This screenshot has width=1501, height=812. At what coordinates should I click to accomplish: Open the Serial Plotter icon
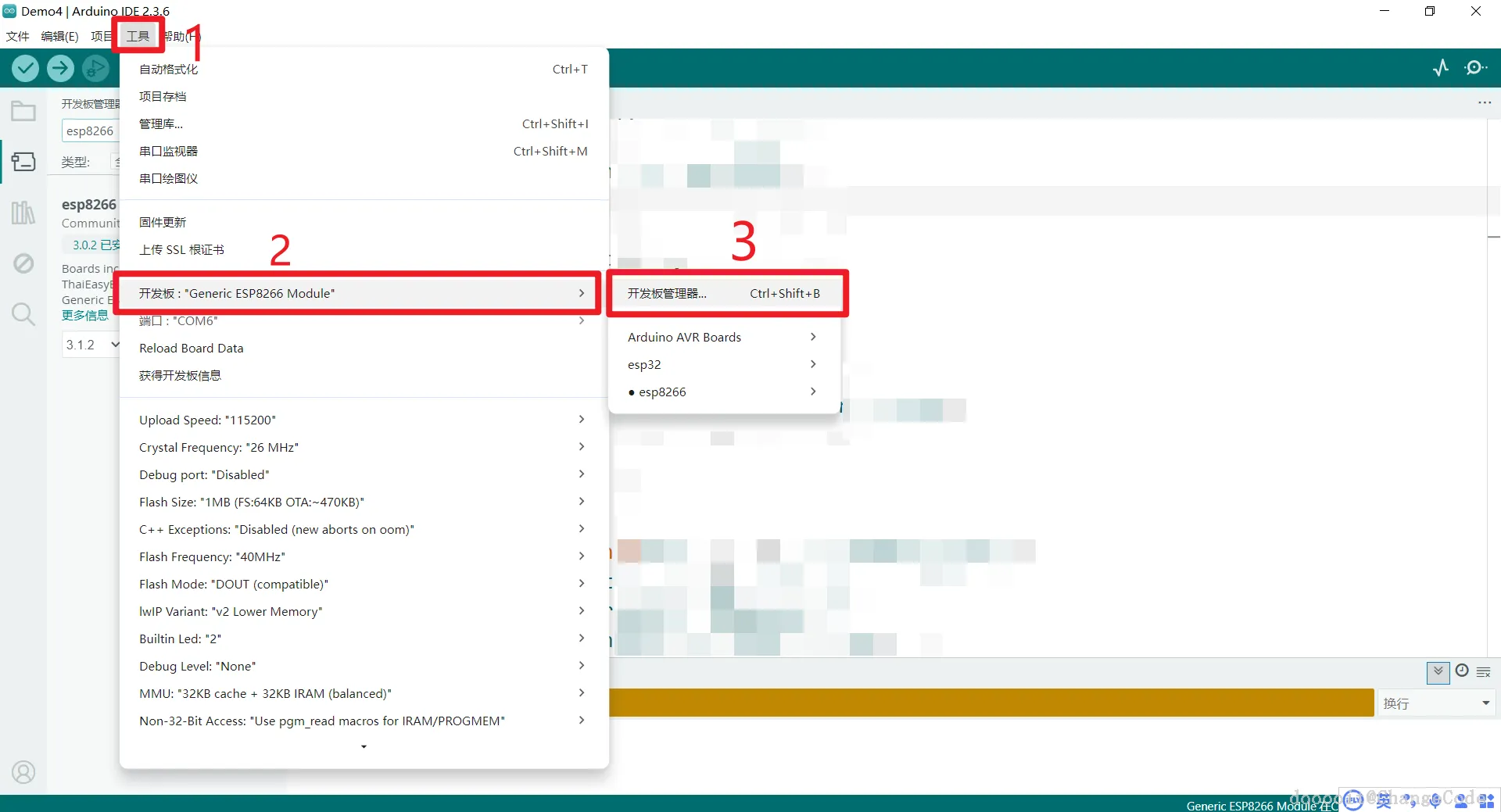click(1441, 68)
